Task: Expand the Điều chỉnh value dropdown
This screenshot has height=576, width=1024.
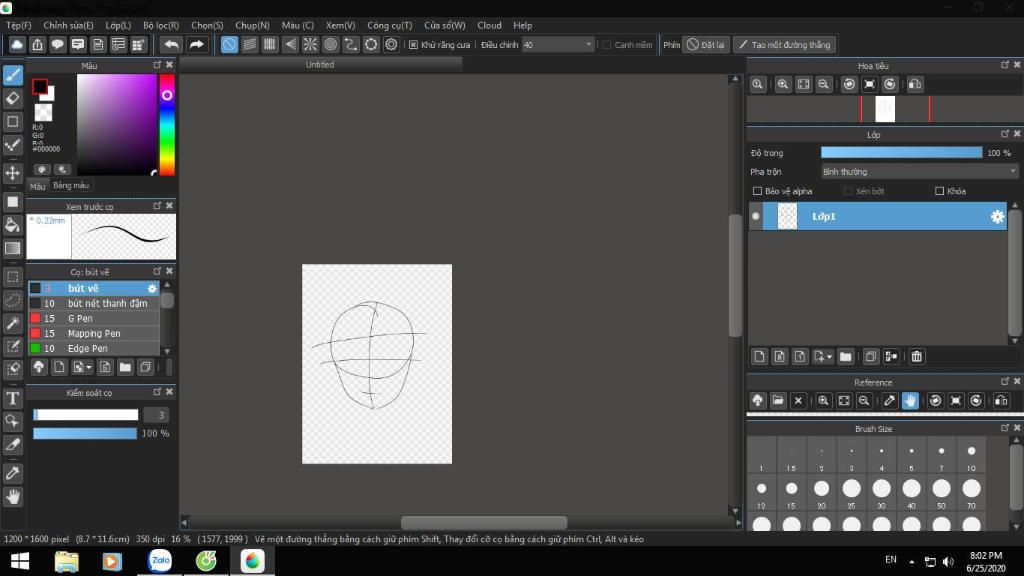Action: 588,45
